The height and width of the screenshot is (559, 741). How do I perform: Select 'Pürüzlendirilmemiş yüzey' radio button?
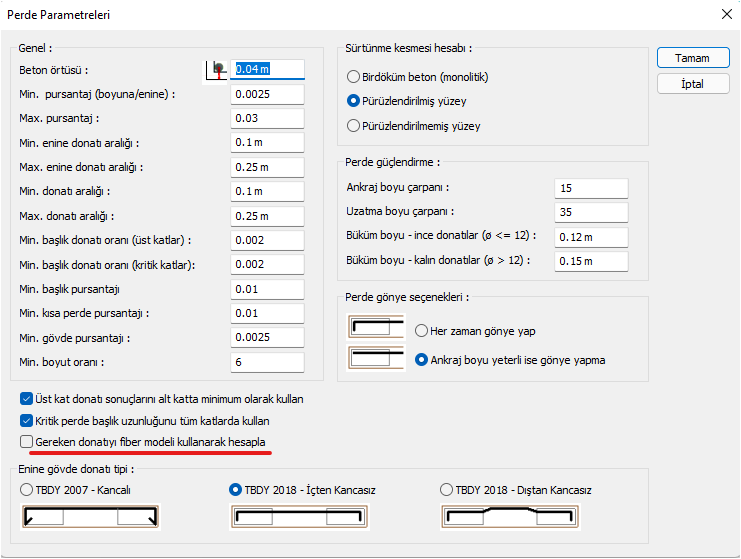click(x=353, y=126)
